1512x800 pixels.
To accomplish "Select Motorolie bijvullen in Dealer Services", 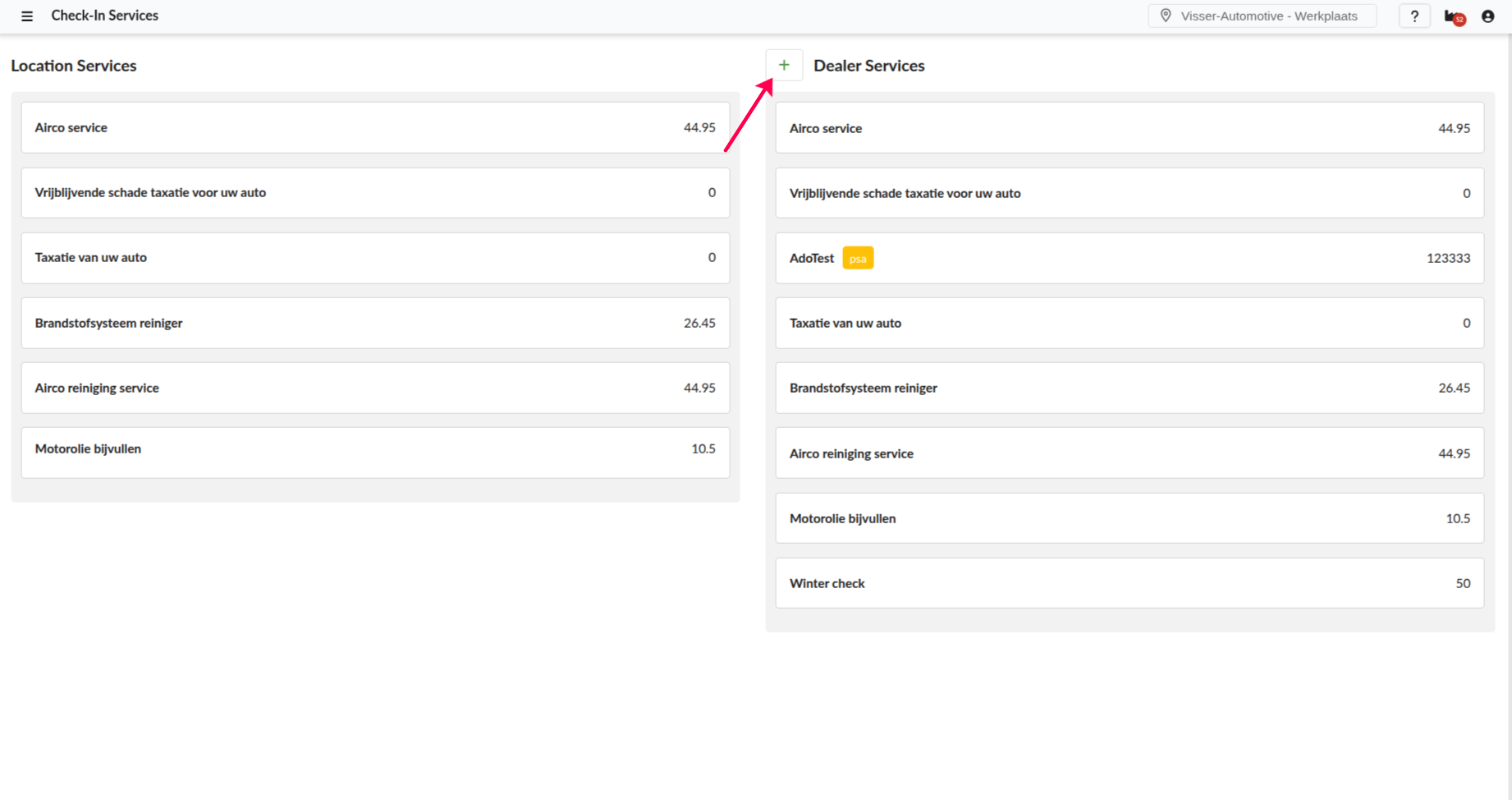I will [x=1129, y=518].
